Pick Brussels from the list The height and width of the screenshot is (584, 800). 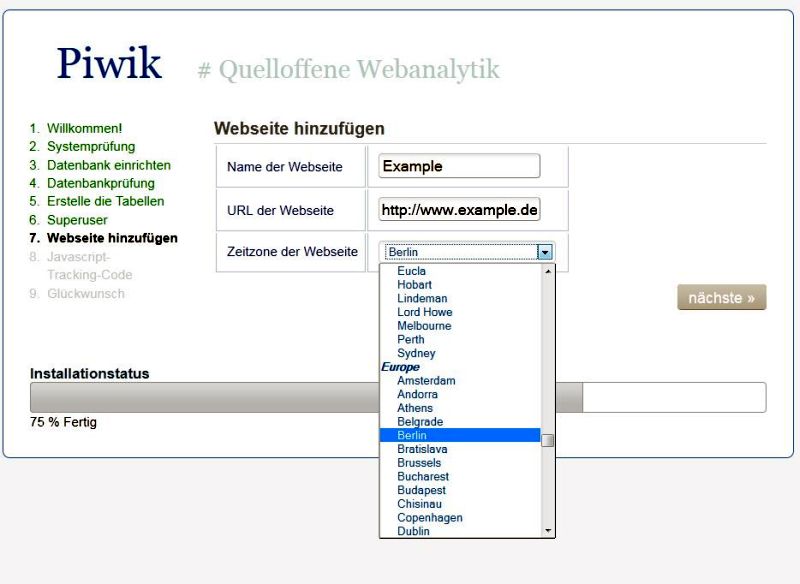coord(460,463)
